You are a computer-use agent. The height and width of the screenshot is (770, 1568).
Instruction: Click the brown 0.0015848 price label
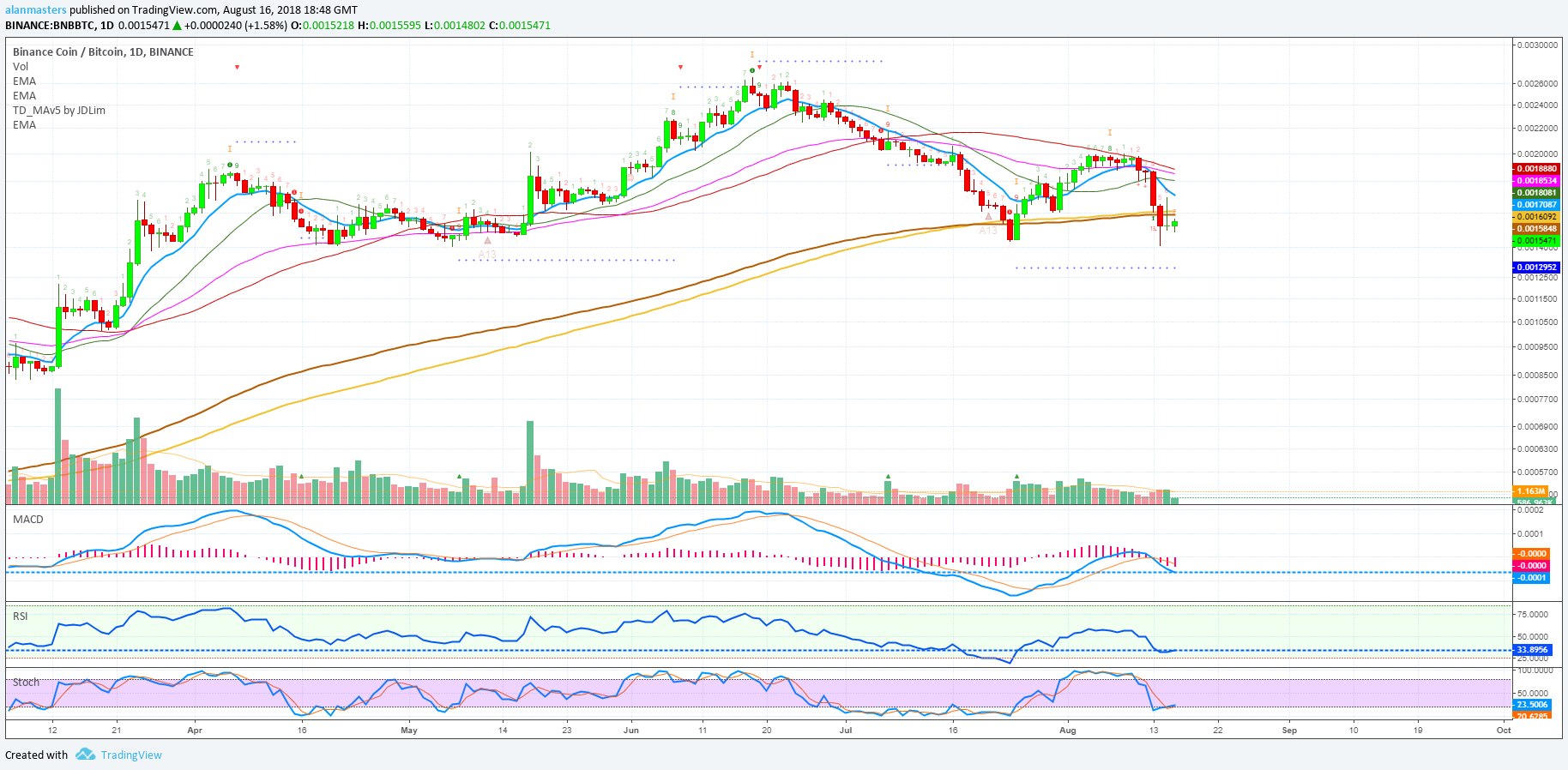tap(1536, 229)
